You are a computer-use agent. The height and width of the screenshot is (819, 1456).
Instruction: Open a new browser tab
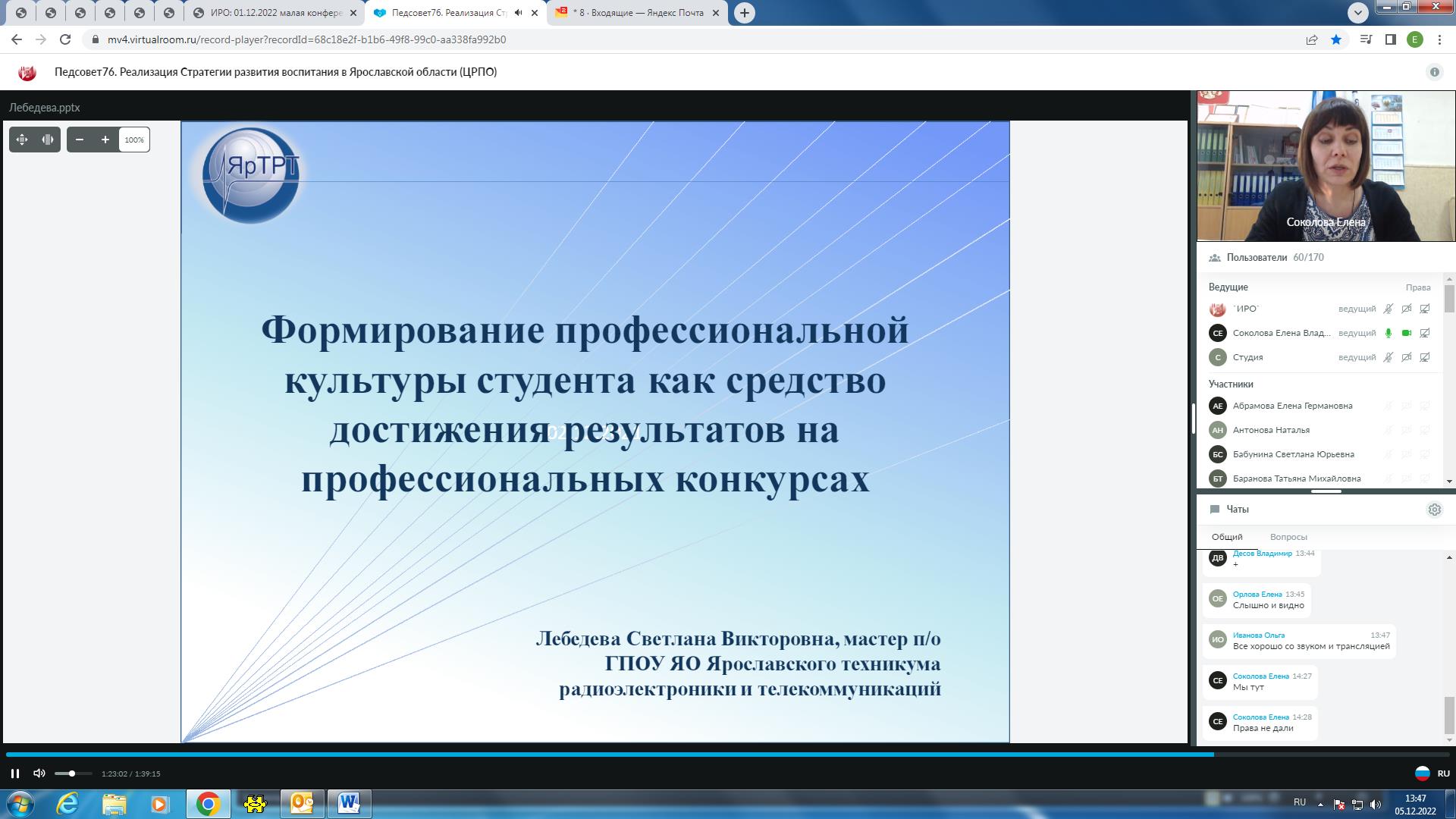point(745,13)
